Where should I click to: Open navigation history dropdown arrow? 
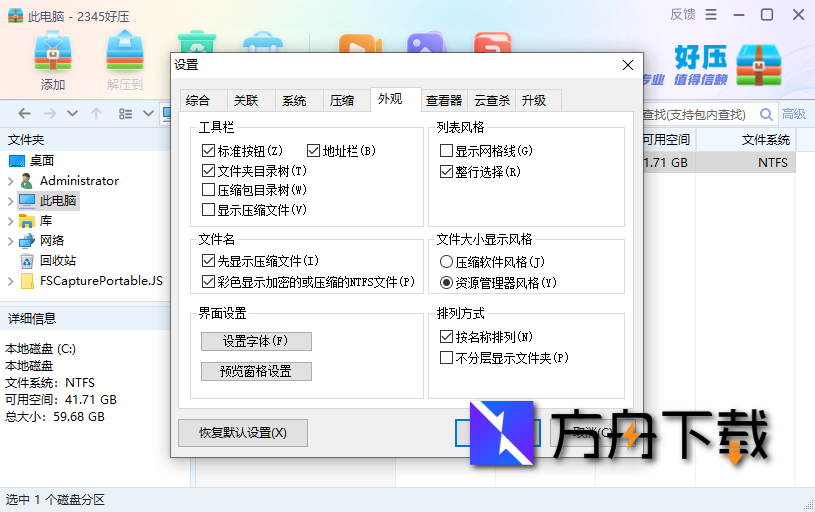72,113
